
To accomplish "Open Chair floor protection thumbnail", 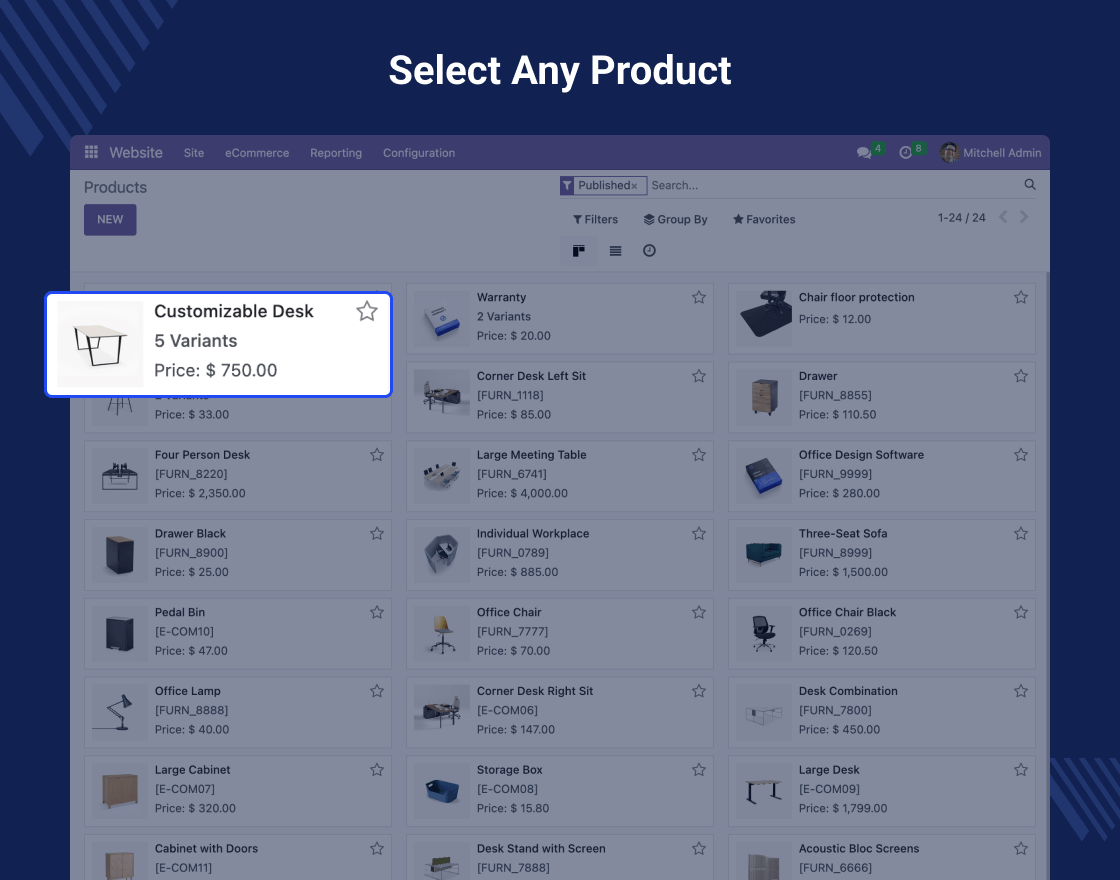I will pos(764,319).
